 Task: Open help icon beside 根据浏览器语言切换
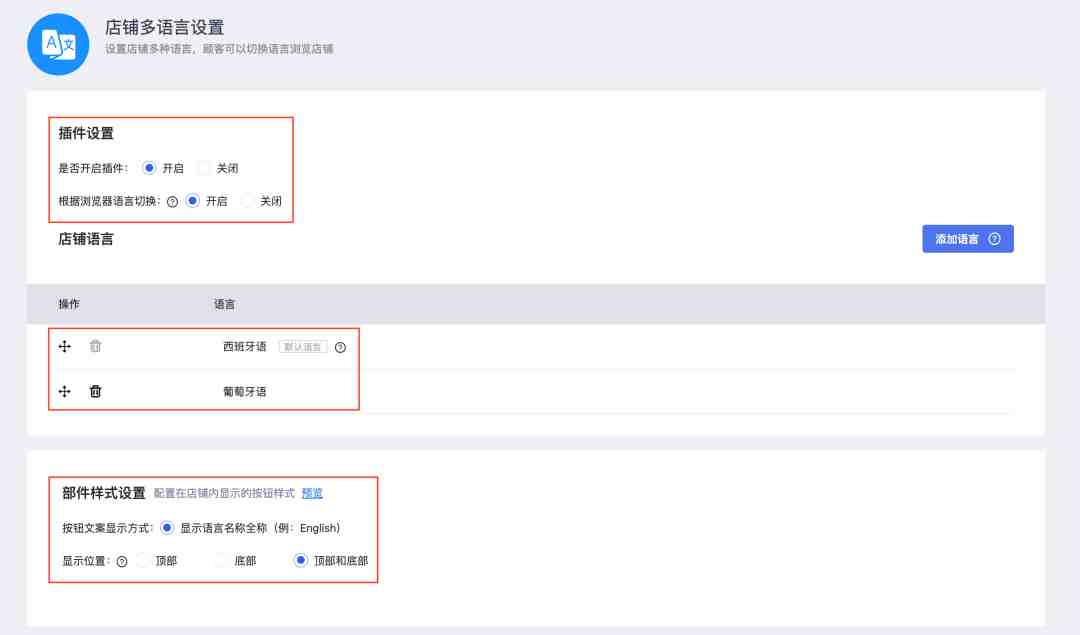172,202
